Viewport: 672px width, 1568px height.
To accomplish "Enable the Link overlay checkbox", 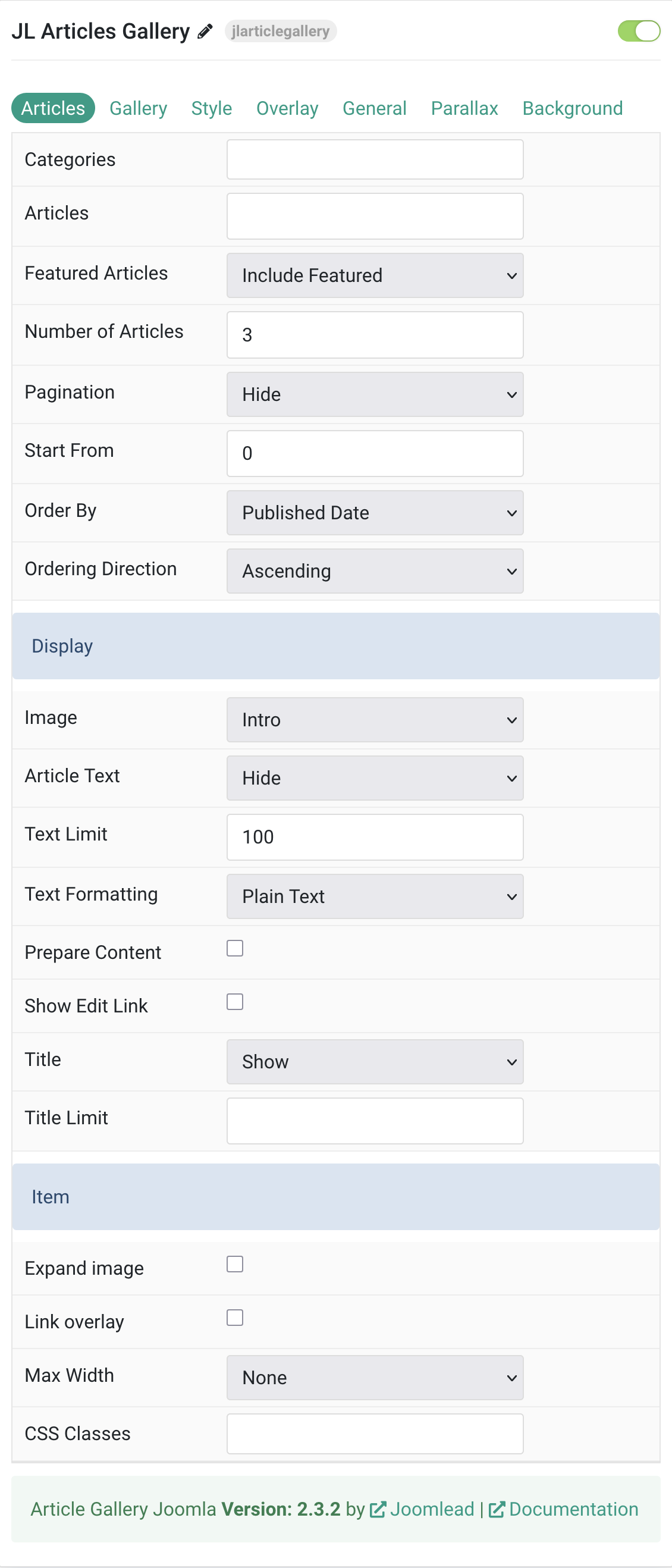I will 235,1318.
